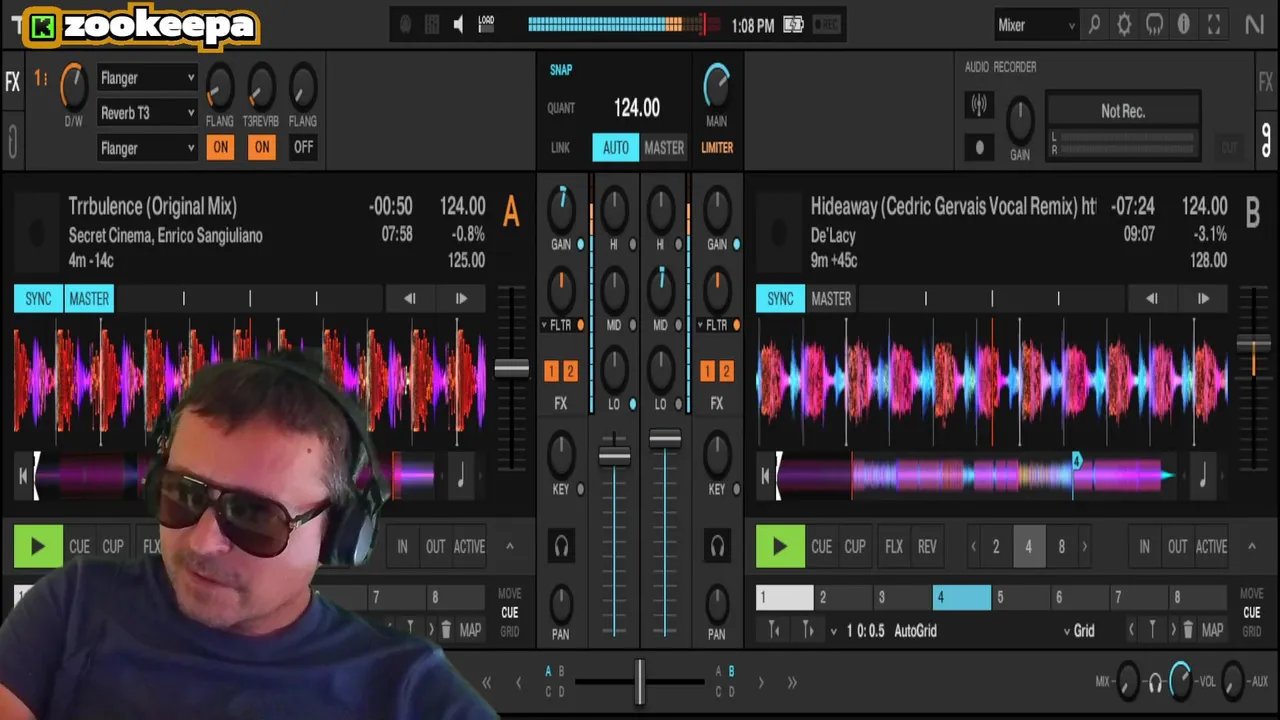Click tempo bend down arrow on deck A
Screen dimensions: 1280x720
click(x=410, y=298)
